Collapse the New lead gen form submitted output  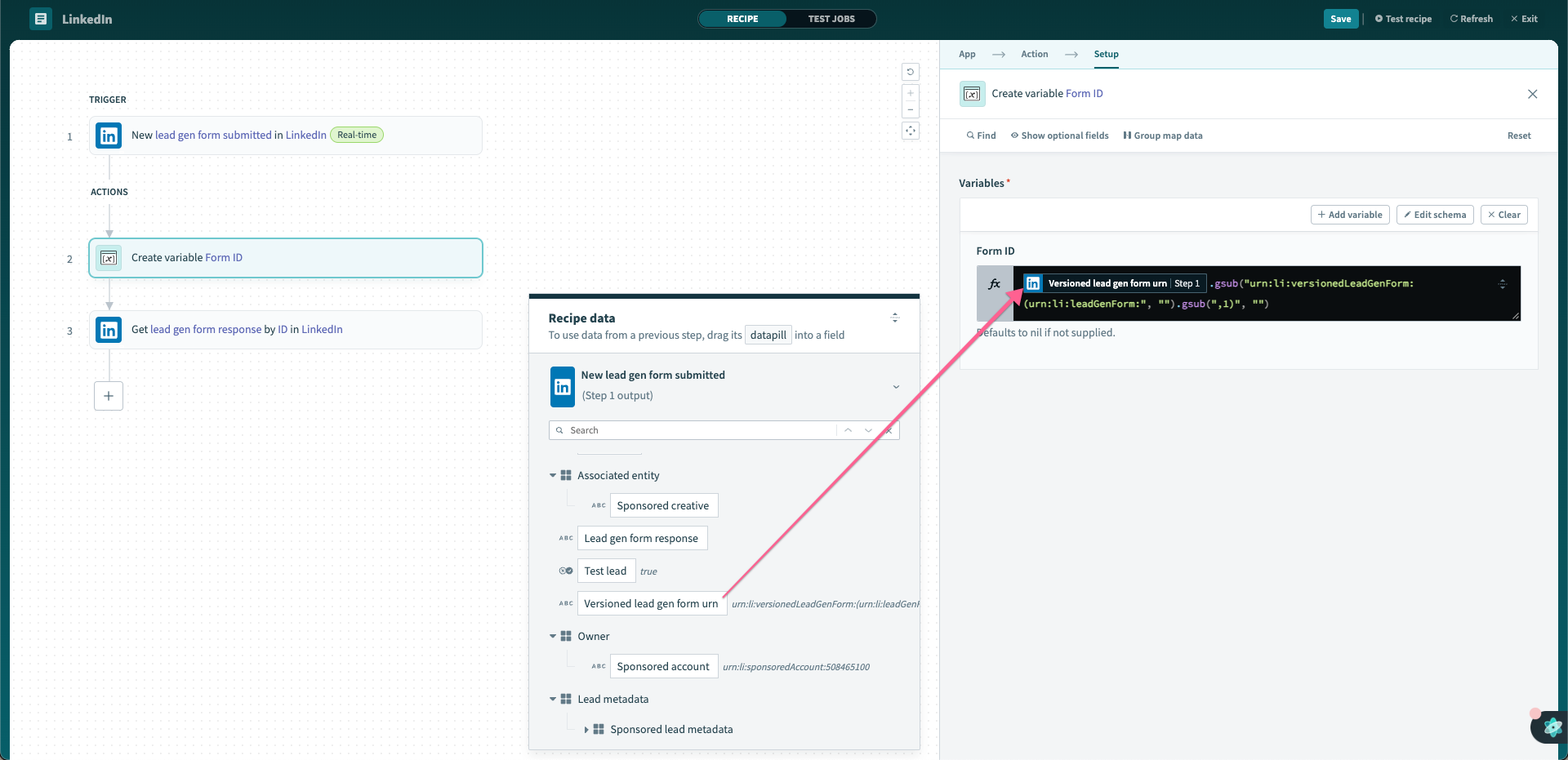tap(896, 387)
